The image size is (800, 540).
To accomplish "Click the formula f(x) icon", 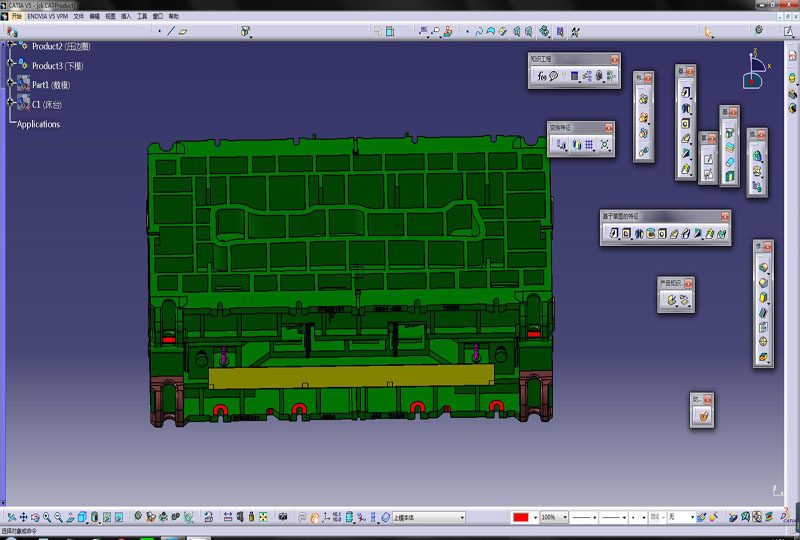I will (541, 76).
